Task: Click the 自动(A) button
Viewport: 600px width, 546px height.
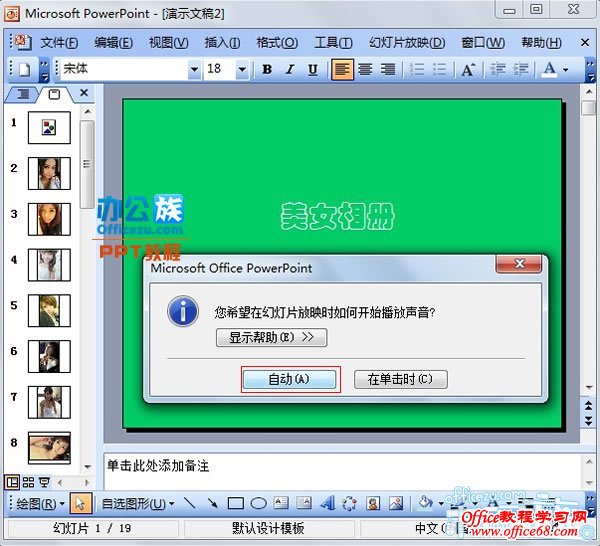Action: (290, 380)
